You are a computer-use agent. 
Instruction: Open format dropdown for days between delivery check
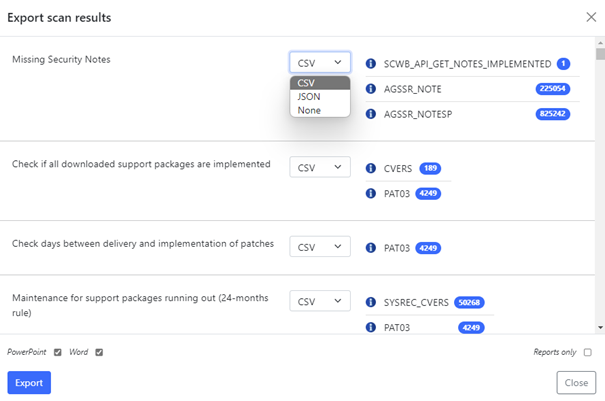(x=320, y=247)
